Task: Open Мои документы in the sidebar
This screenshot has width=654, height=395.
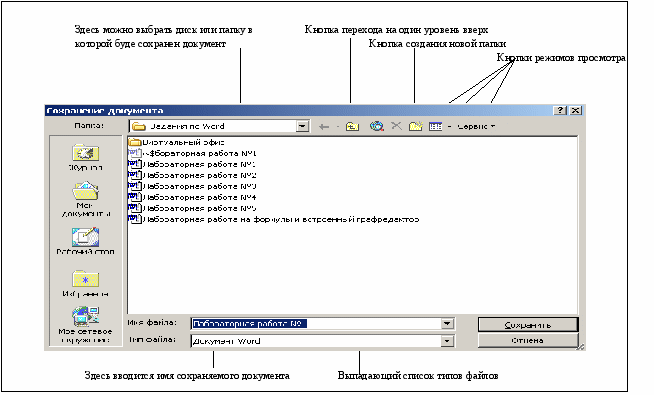Action: tap(85, 199)
